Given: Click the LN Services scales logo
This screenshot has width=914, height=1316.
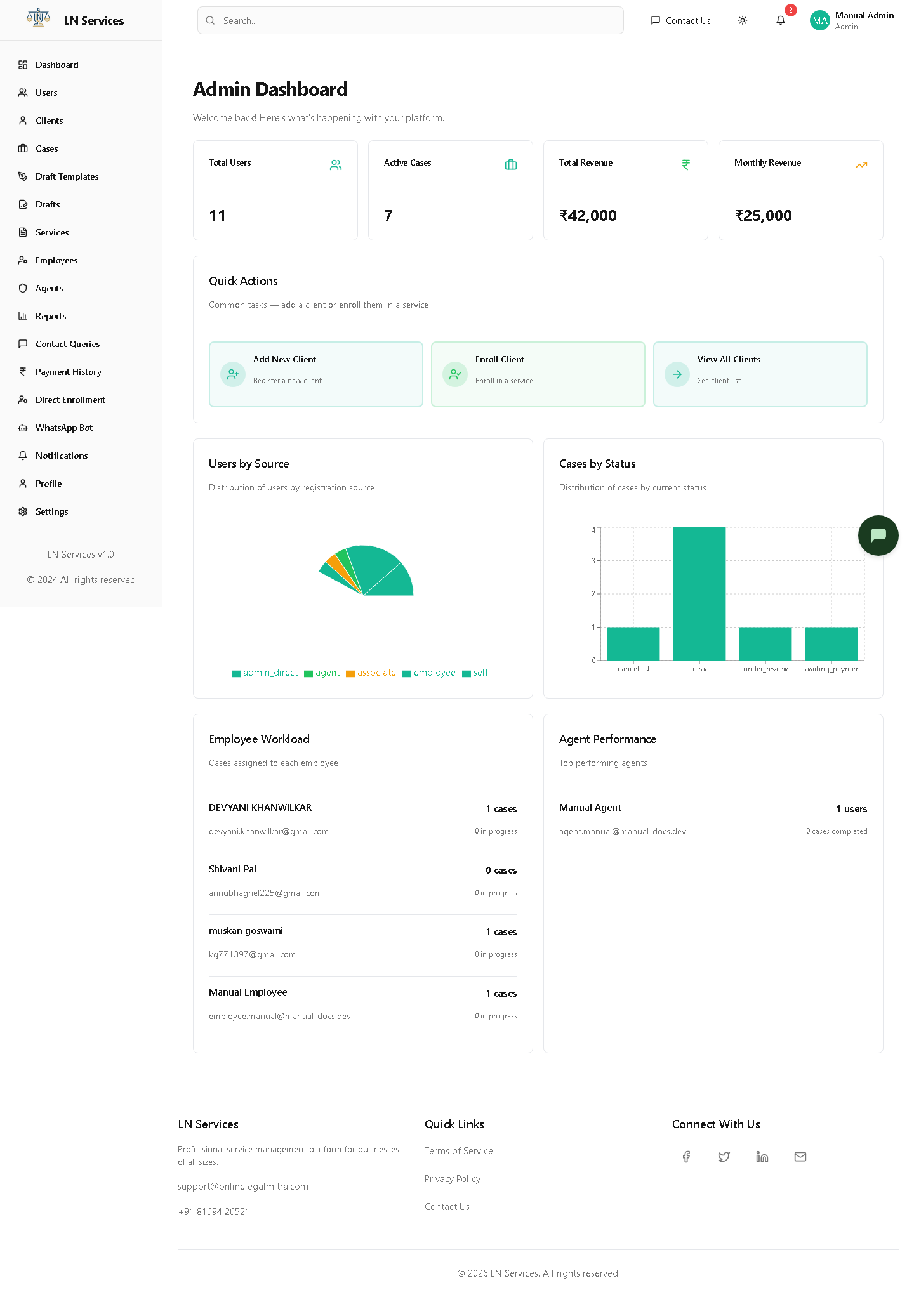Looking at the screenshot, I should coord(38,17).
